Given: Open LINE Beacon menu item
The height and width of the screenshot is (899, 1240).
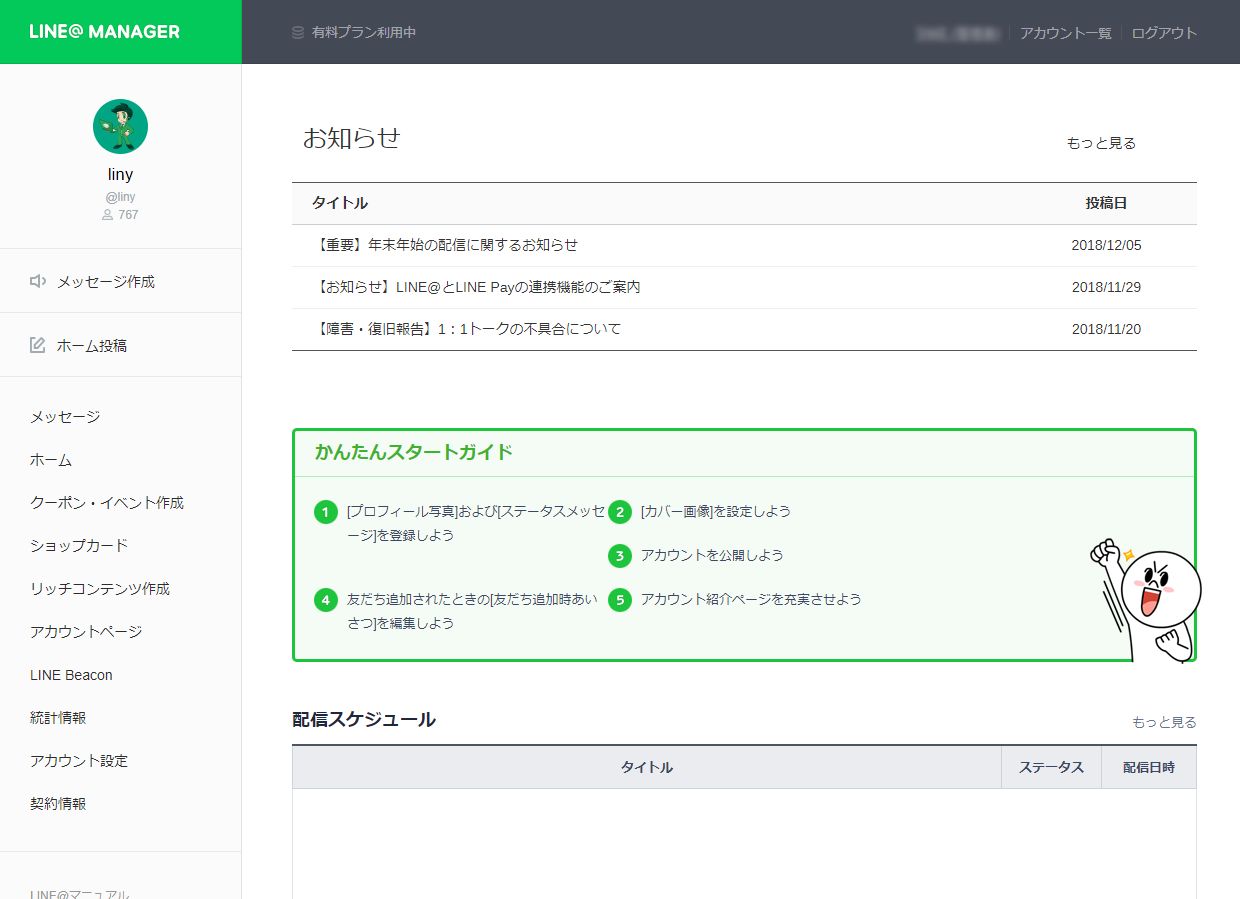Looking at the screenshot, I should (71, 675).
